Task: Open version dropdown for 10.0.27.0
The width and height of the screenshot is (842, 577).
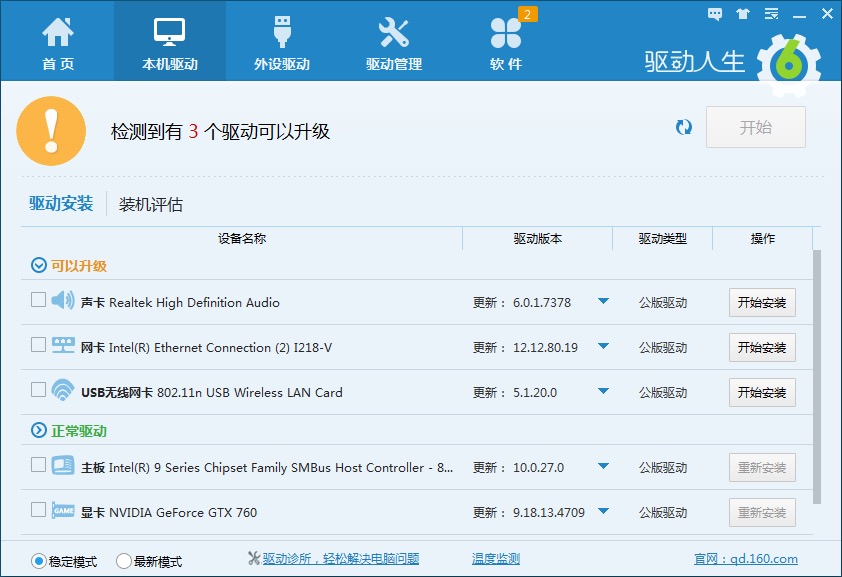Action: (604, 466)
